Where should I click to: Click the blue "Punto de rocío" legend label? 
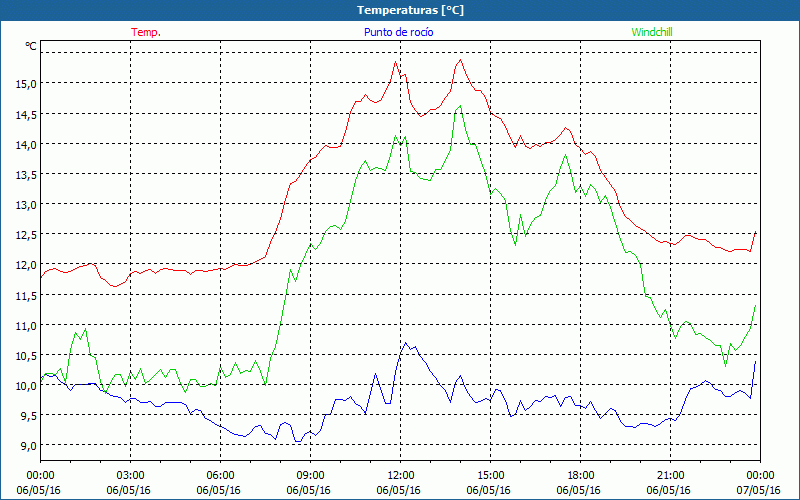[x=398, y=32]
